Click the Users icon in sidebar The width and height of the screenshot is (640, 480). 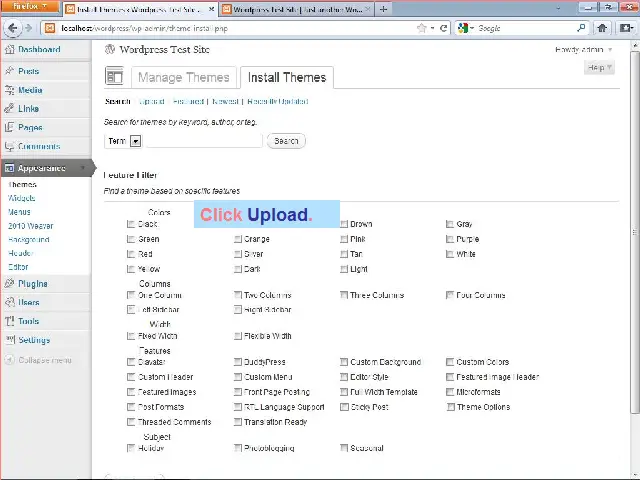[9, 302]
